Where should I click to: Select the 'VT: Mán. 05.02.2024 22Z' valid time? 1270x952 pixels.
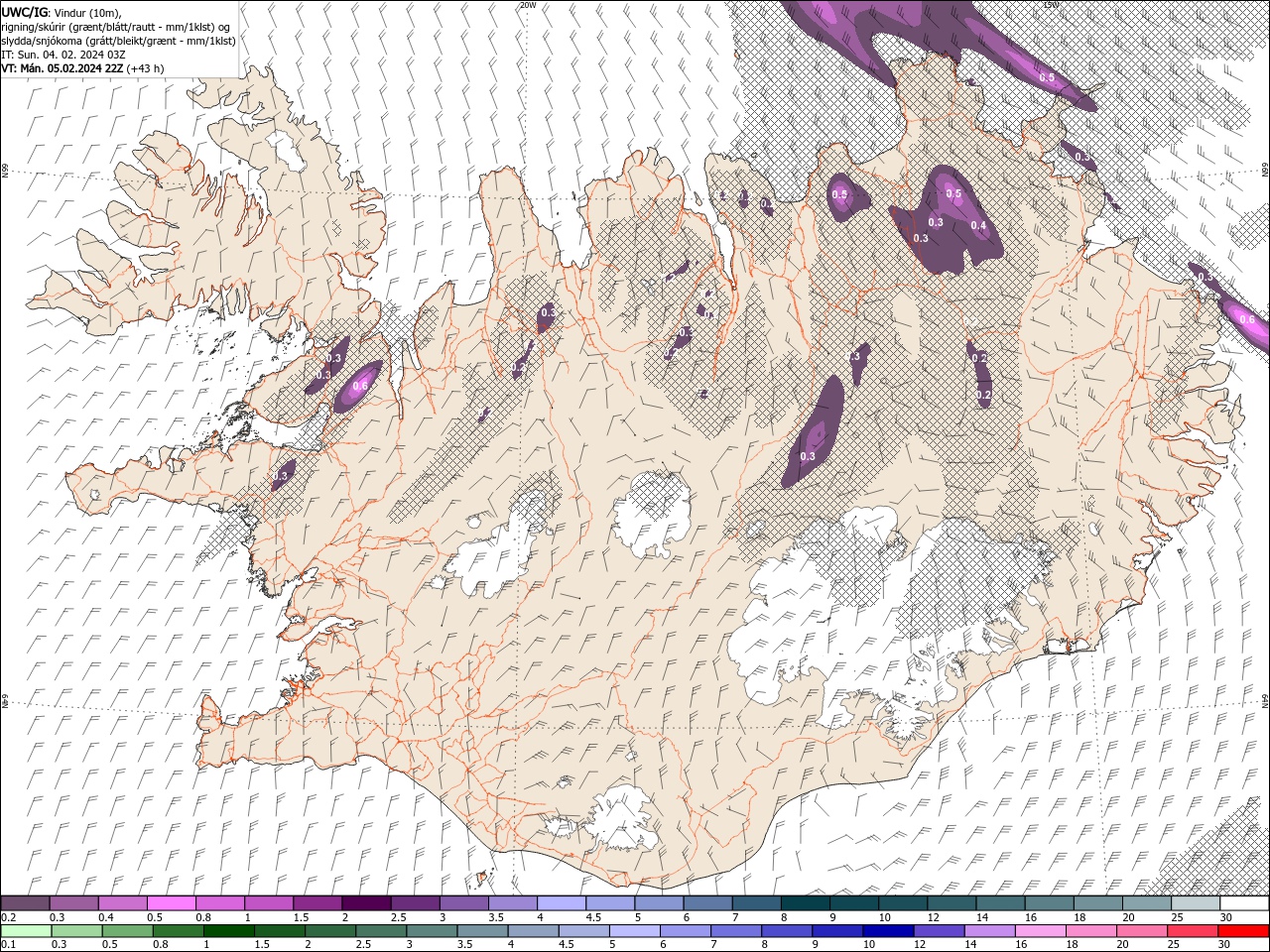click(63, 68)
